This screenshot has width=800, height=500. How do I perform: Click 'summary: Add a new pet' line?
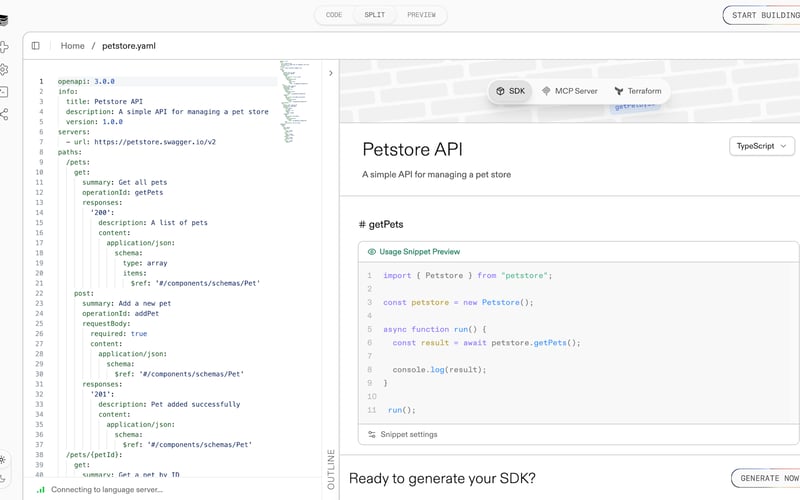point(127,303)
